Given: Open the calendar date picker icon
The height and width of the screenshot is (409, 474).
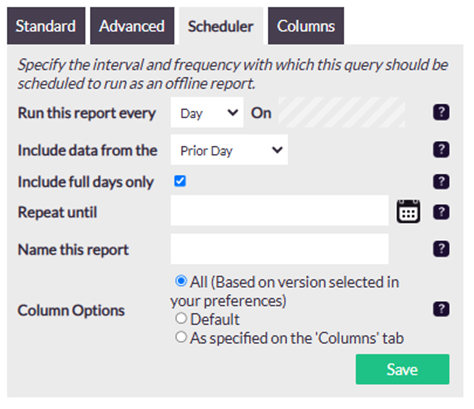Looking at the screenshot, I should (x=408, y=211).
